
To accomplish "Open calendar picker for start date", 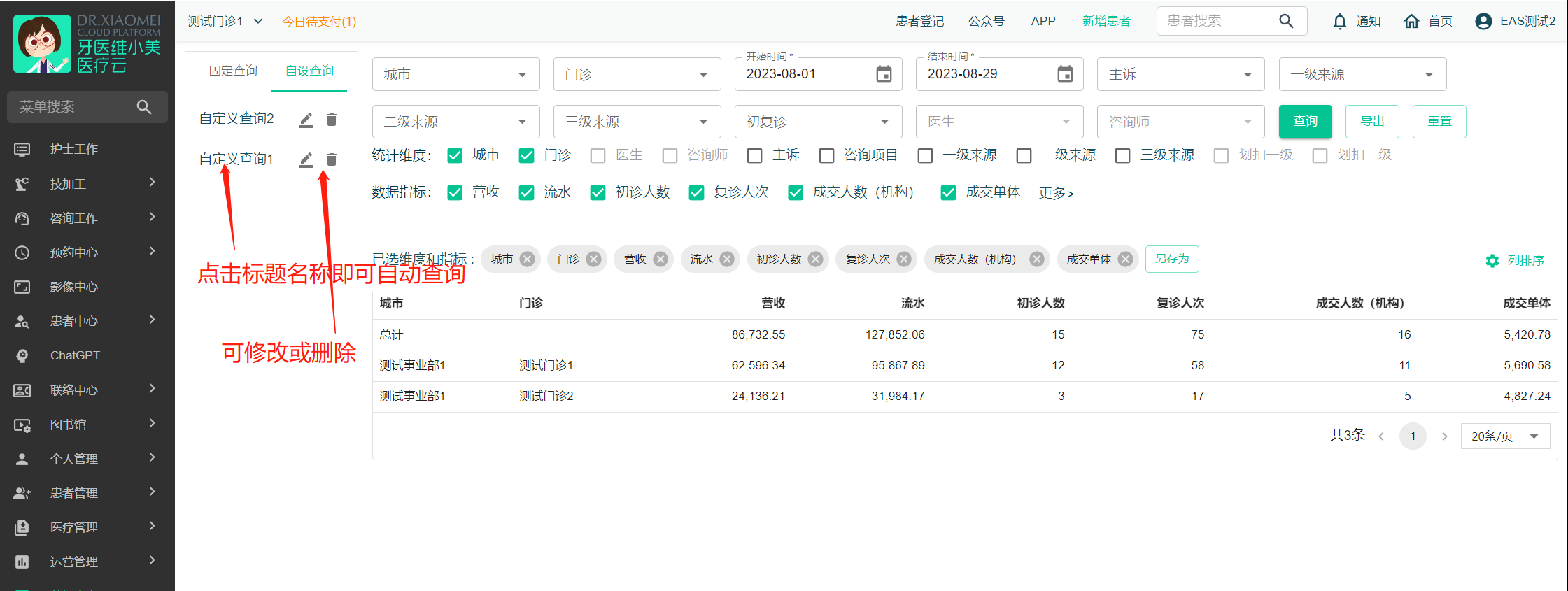I will click(x=884, y=74).
